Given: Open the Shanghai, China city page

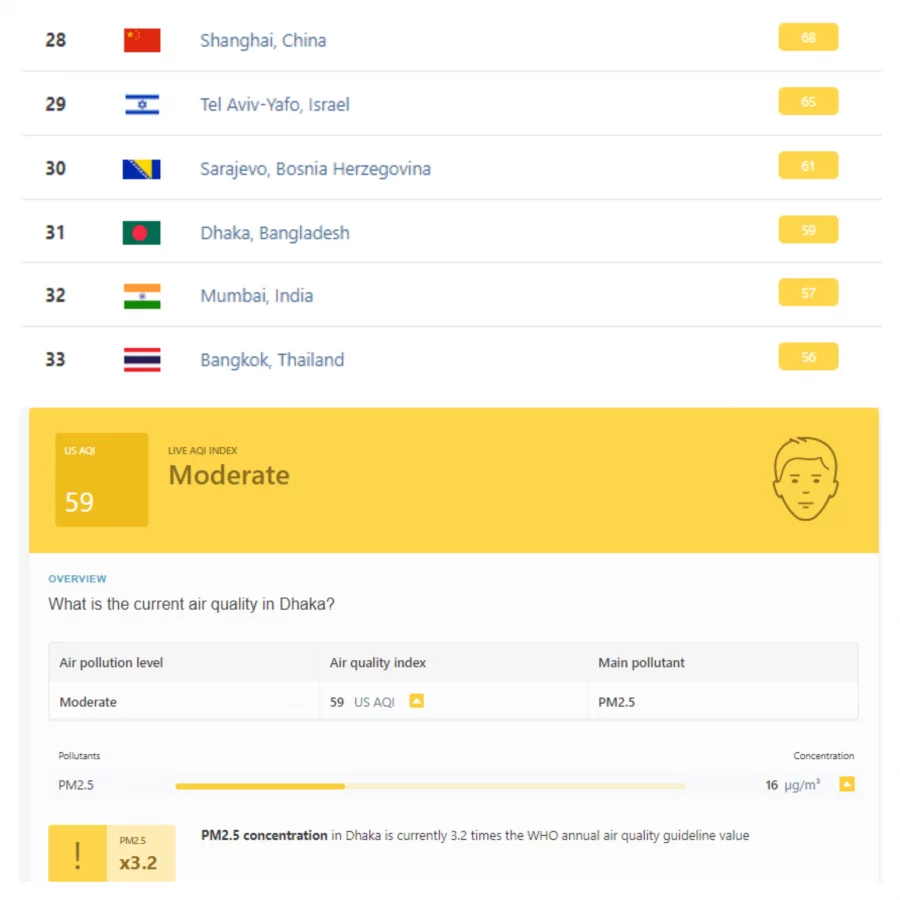Looking at the screenshot, I should point(264,40).
